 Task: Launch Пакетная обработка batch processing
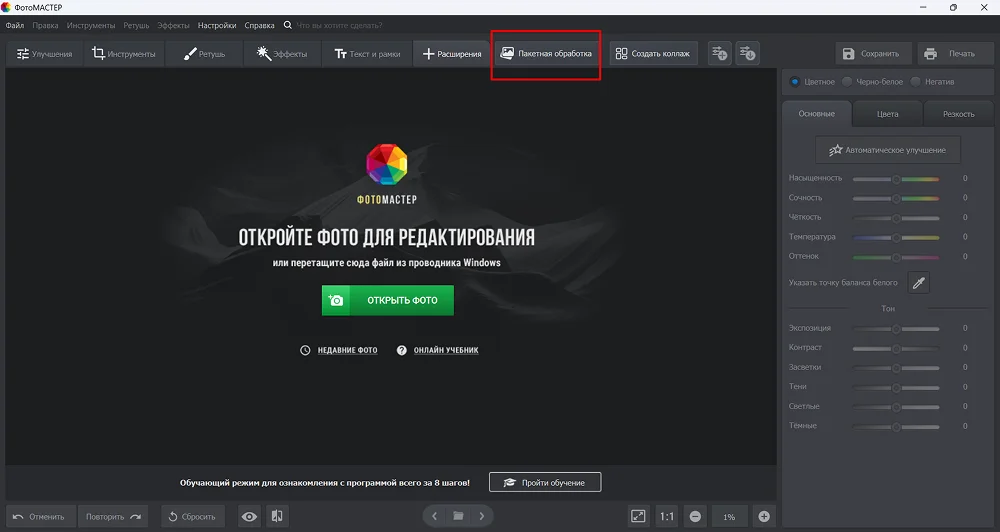tap(546, 54)
